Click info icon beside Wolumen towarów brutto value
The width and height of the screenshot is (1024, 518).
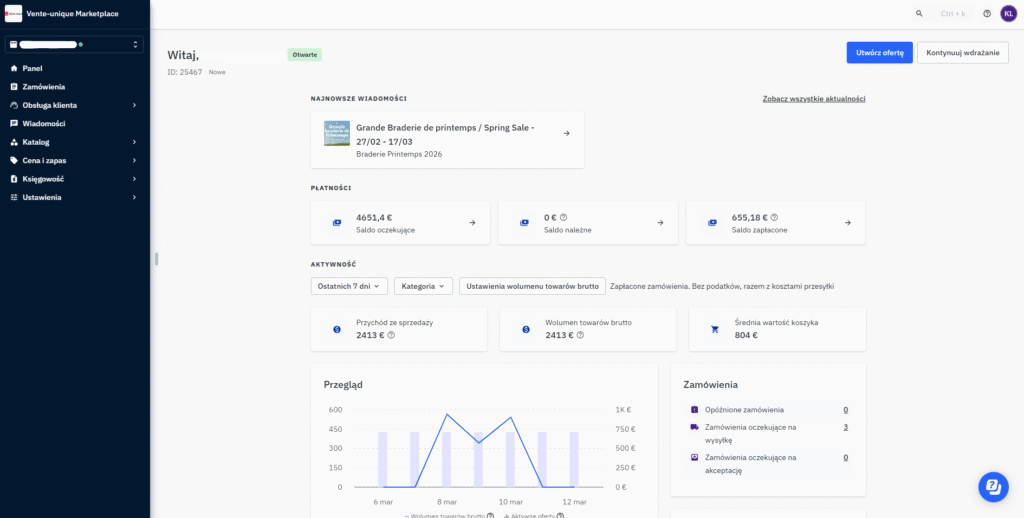(580, 335)
